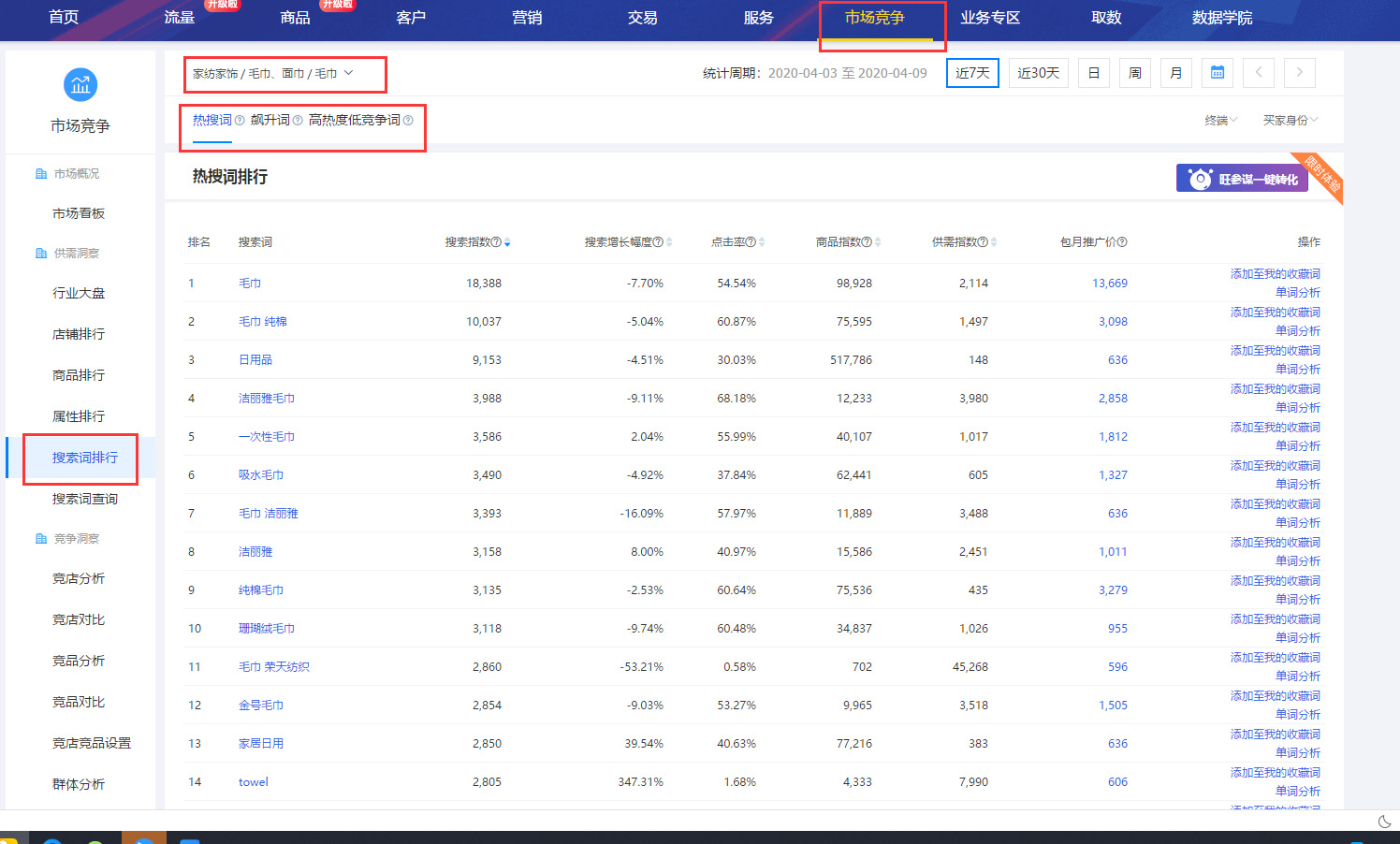Select 近7天 period option
The image size is (1400, 844).
tap(972, 73)
